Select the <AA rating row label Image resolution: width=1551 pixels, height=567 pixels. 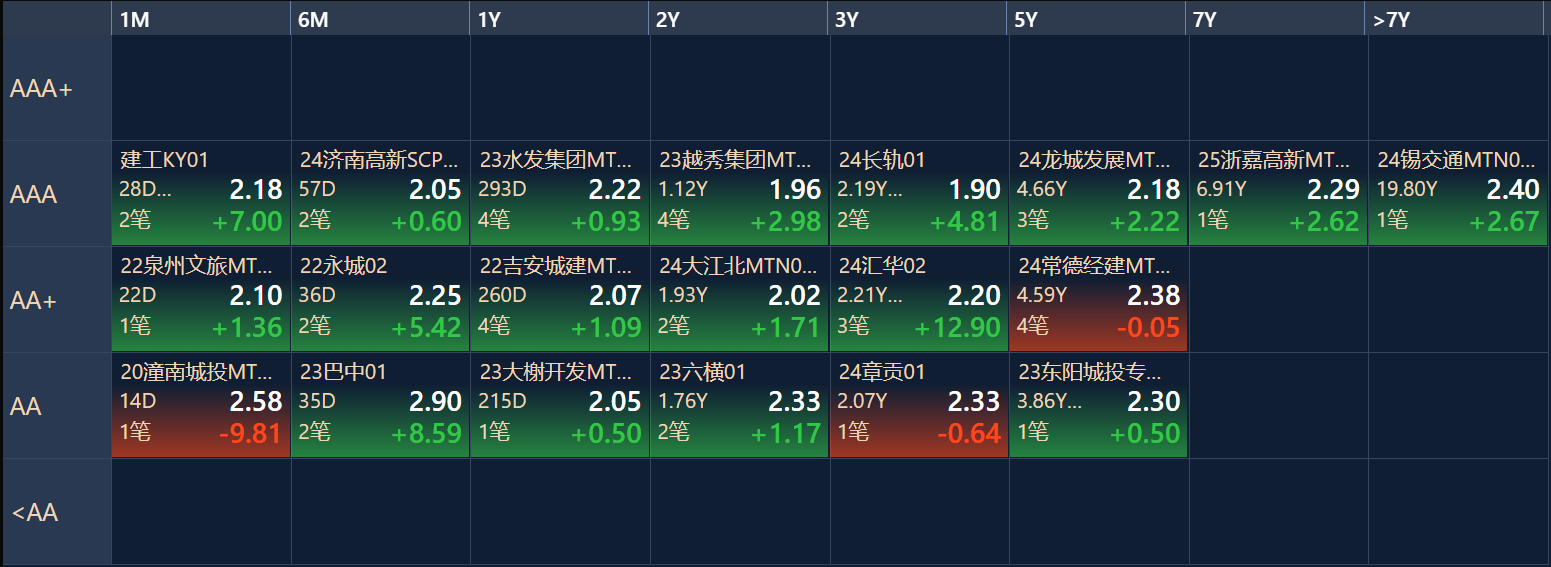[x=57, y=512]
